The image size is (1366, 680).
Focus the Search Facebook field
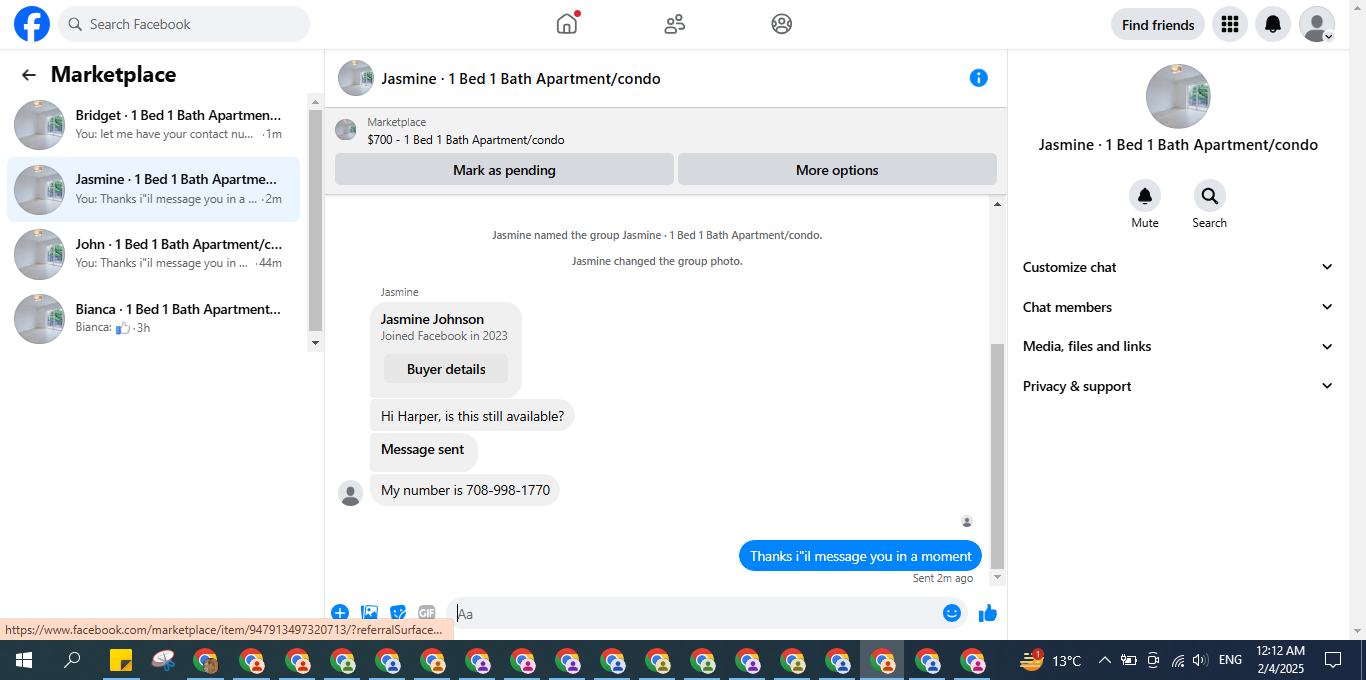pyautogui.click(x=184, y=24)
